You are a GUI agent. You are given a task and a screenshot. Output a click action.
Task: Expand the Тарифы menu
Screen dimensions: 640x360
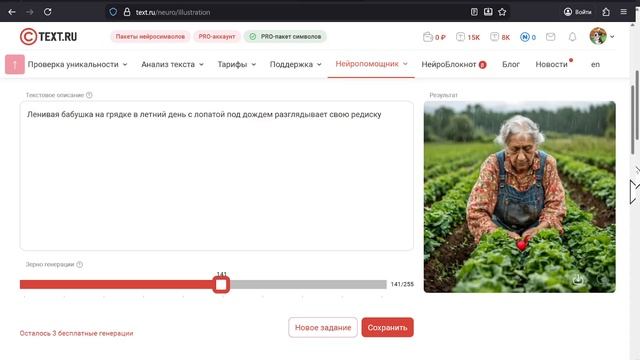pos(237,64)
